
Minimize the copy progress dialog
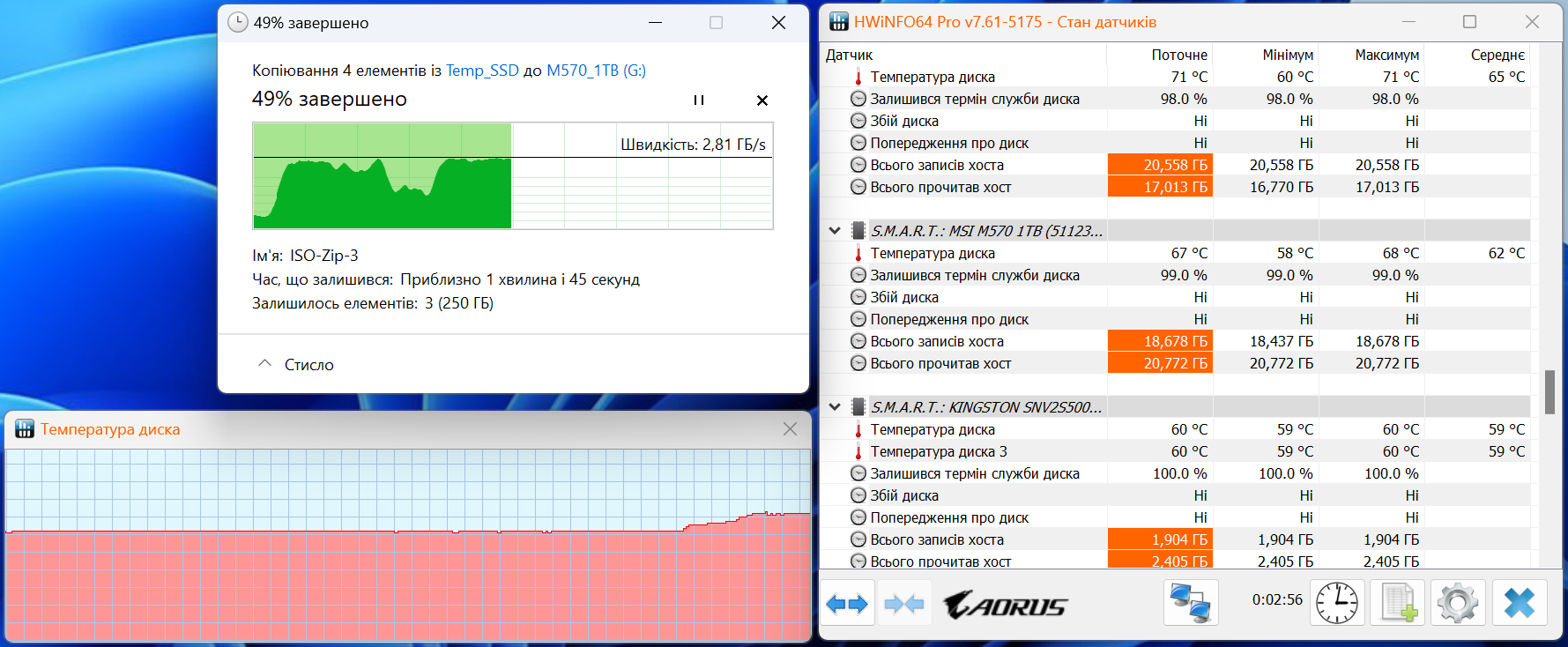click(655, 23)
